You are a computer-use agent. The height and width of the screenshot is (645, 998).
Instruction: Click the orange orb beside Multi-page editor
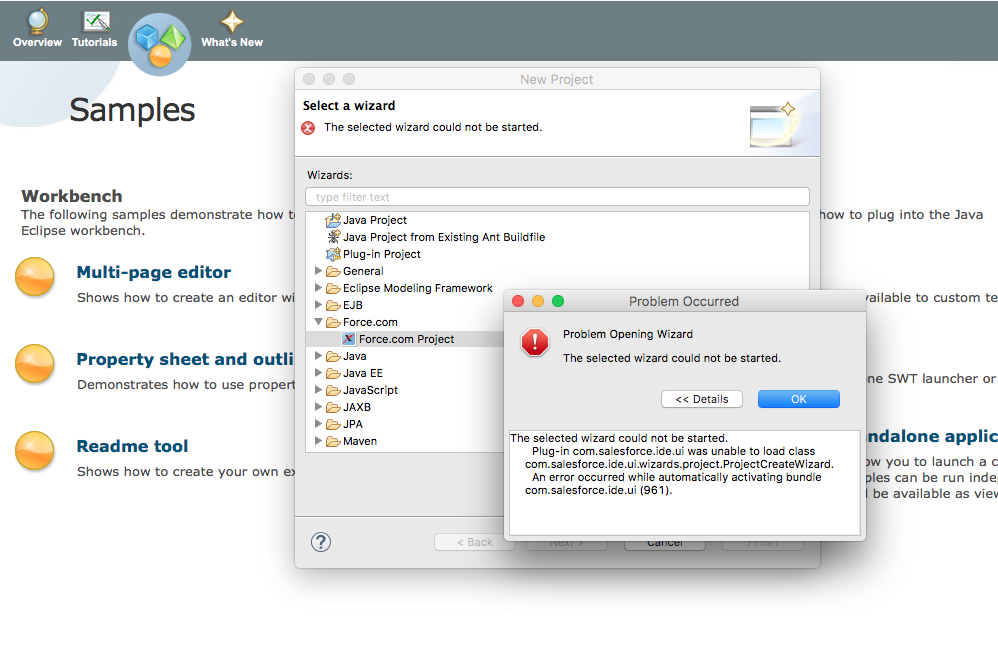coord(34,276)
